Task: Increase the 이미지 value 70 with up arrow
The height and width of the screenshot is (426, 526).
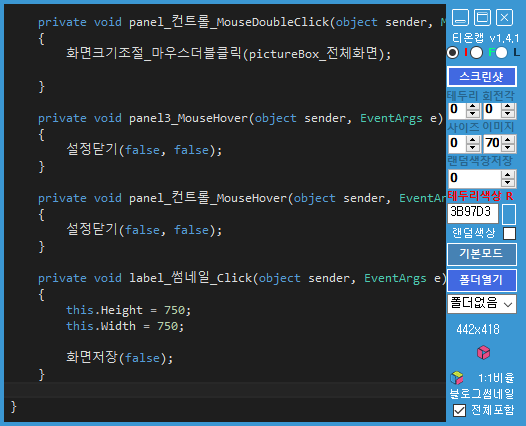Action: coord(508,140)
